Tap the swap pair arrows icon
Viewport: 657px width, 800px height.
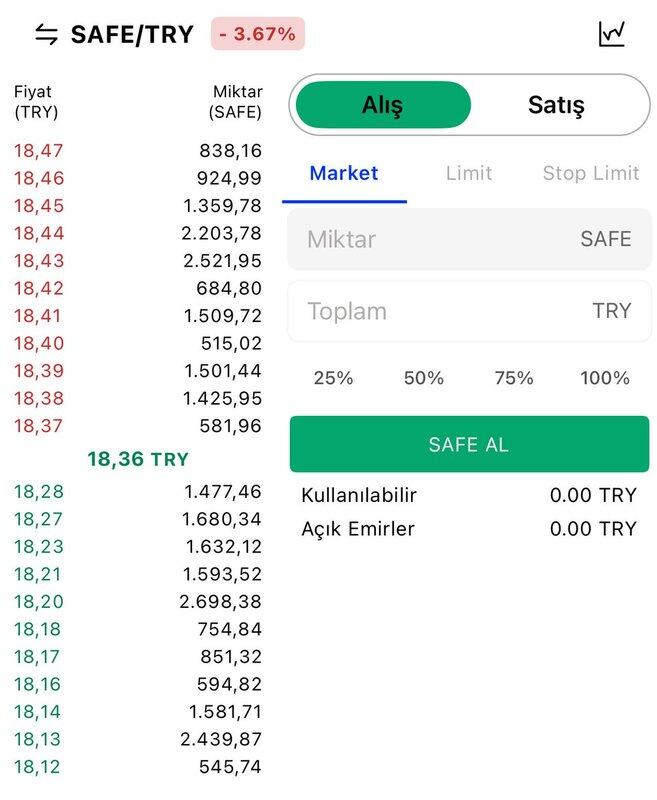click(46, 34)
